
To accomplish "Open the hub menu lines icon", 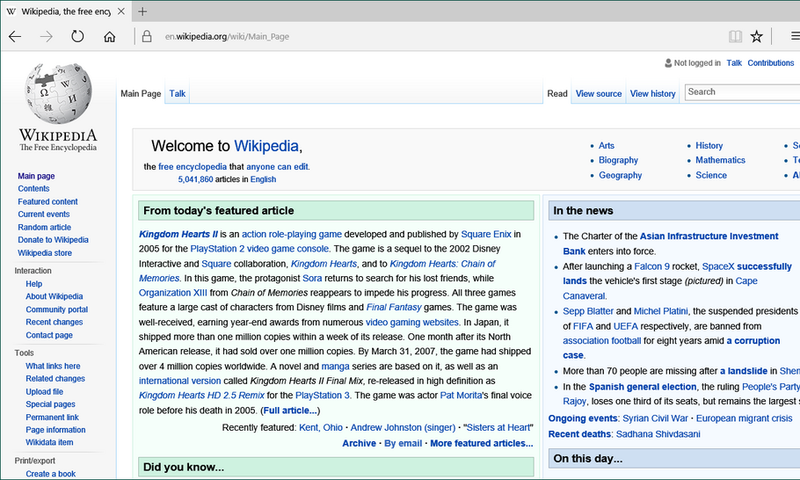I will coord(795,36).
